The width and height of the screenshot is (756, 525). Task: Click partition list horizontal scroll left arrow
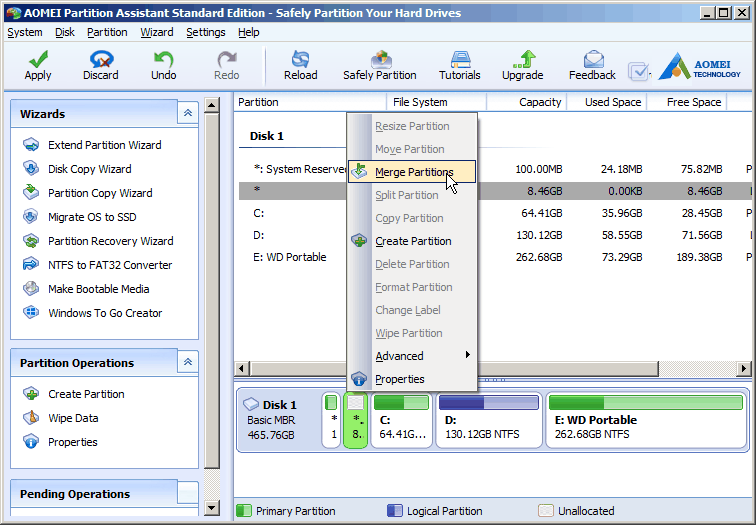pyautogui.click(x=242, y=369)
